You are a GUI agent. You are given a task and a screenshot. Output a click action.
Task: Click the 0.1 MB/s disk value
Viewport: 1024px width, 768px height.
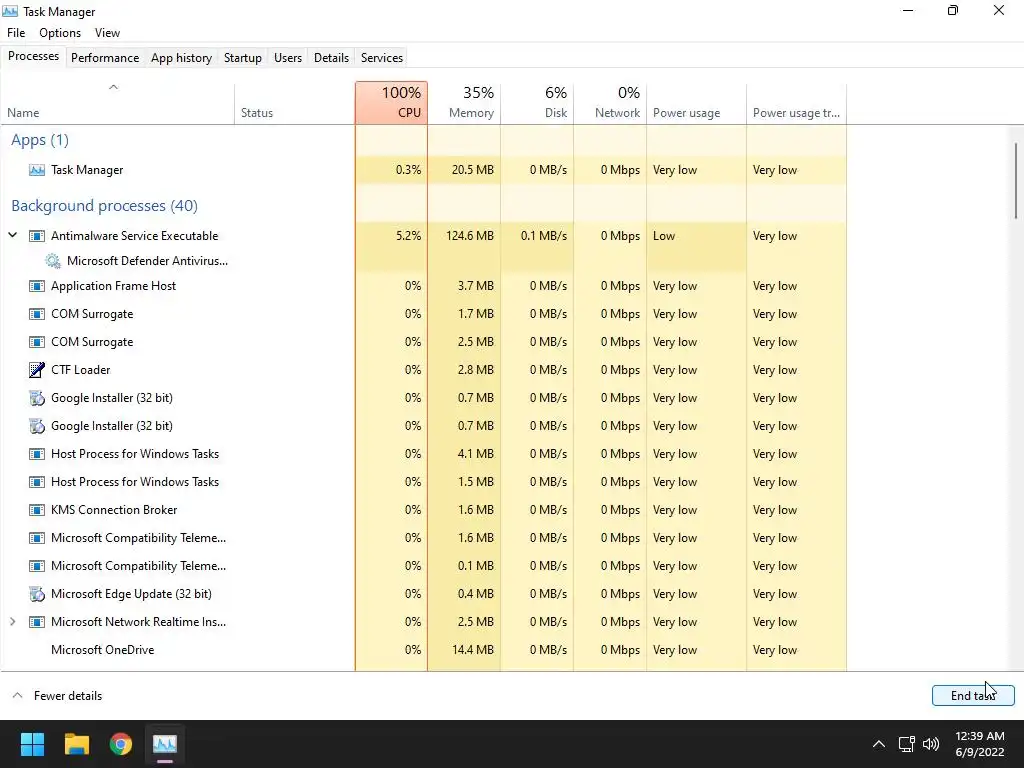[543, 236]
